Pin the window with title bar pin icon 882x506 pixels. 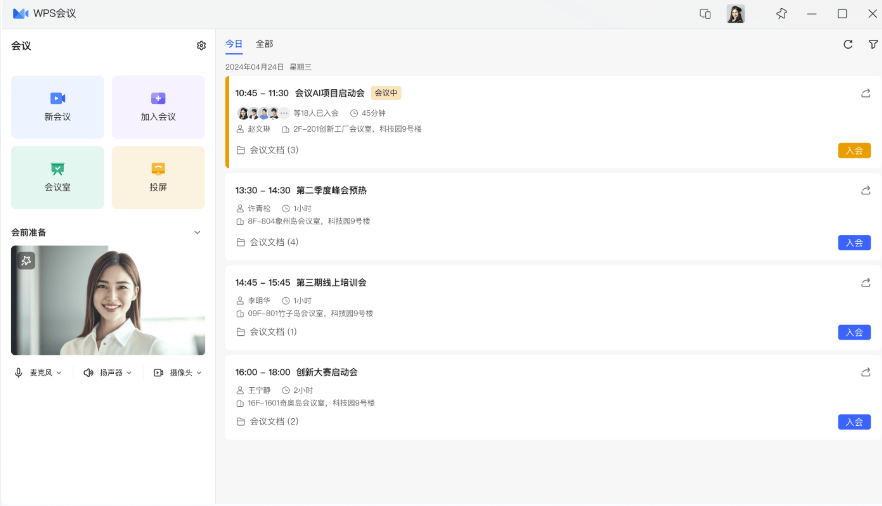tap(781, 13)
